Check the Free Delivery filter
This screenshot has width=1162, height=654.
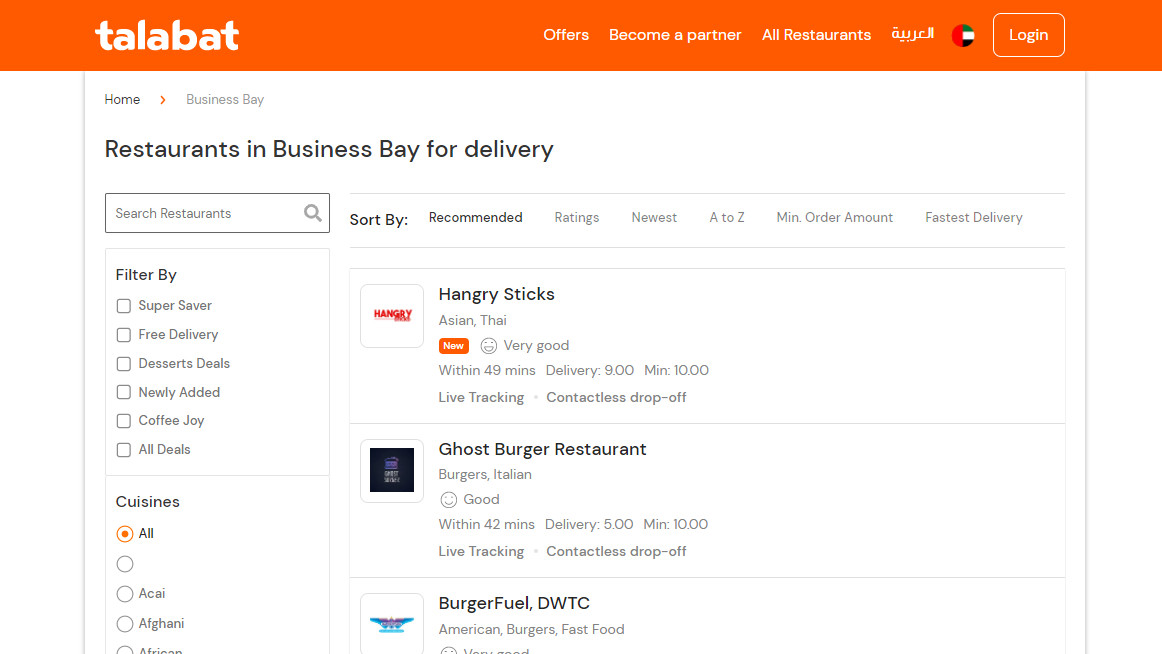(x=123, y=334)
